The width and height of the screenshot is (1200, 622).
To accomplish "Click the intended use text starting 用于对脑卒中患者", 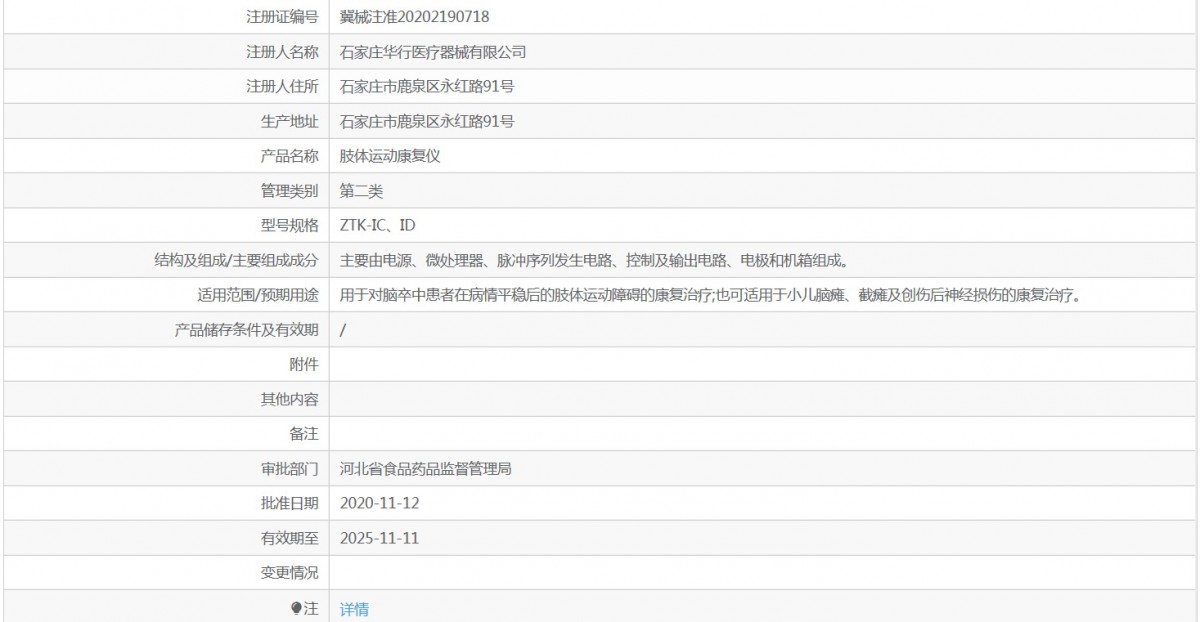I will pos(712,295).
